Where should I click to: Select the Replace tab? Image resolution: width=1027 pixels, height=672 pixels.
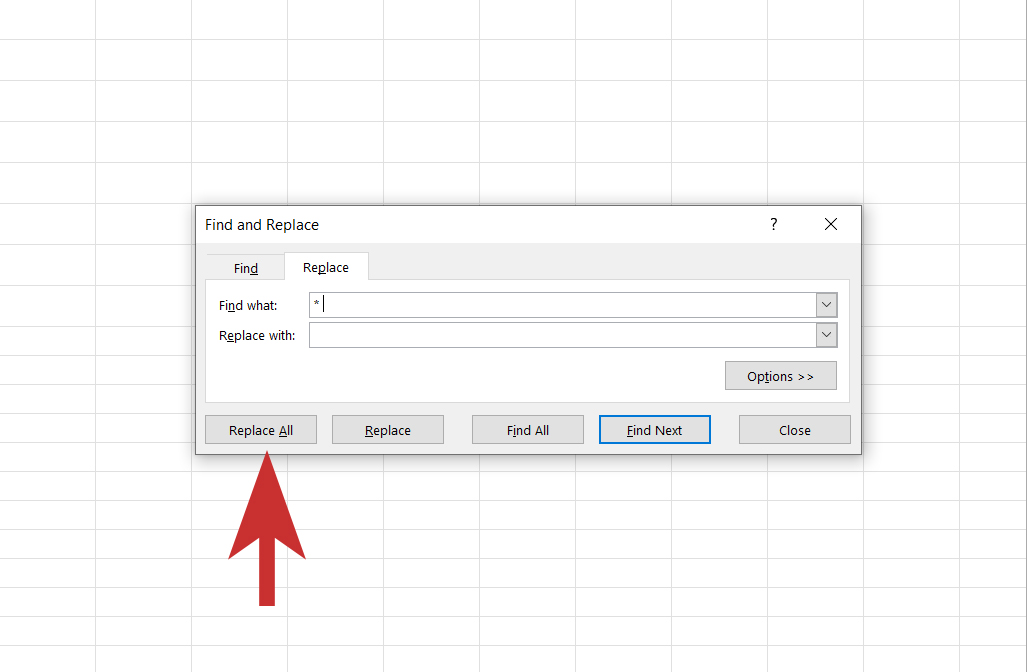pos(326,267)
